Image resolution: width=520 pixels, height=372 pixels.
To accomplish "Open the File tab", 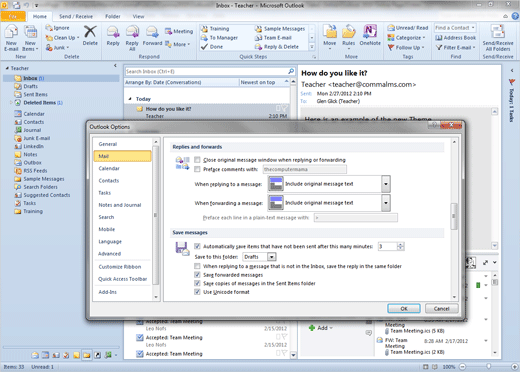I will (x=13, y=16).
